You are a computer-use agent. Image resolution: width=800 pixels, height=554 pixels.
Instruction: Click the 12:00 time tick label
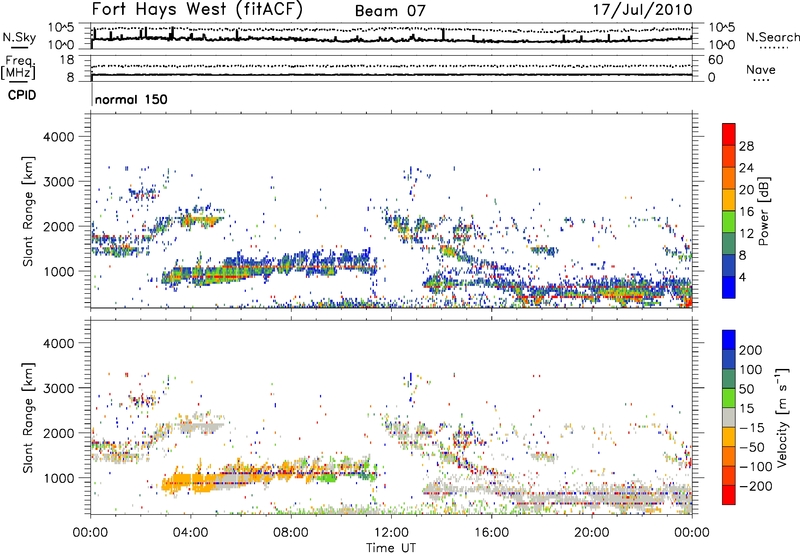pos(391,533)
